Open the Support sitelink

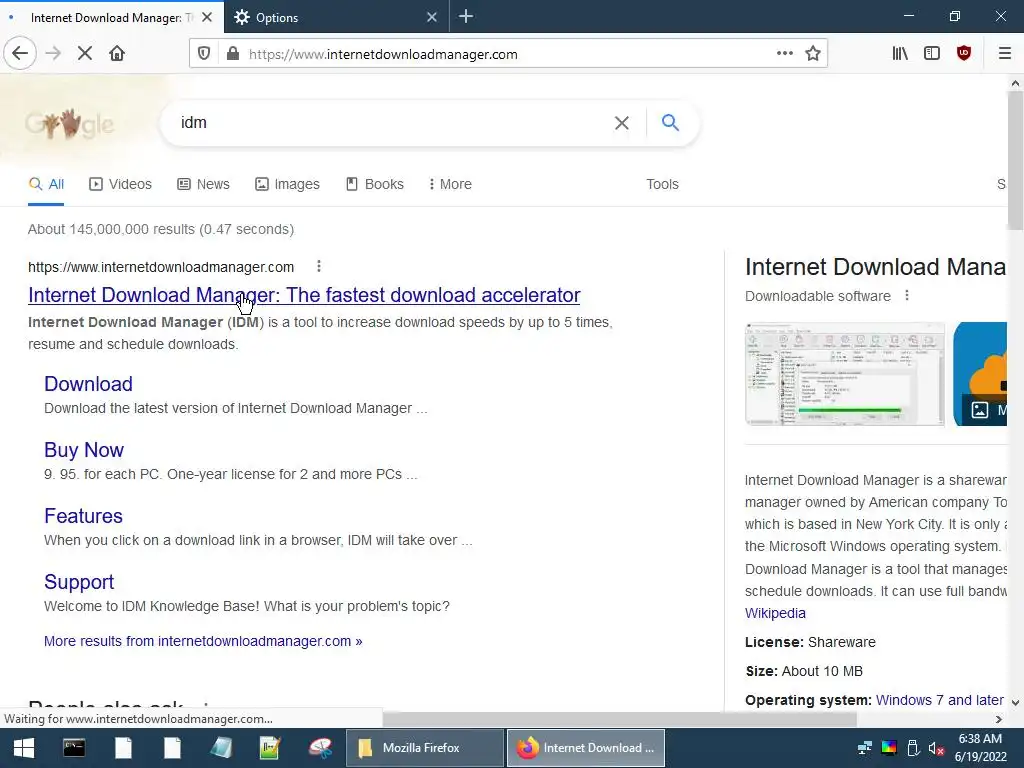click(78, 582)
